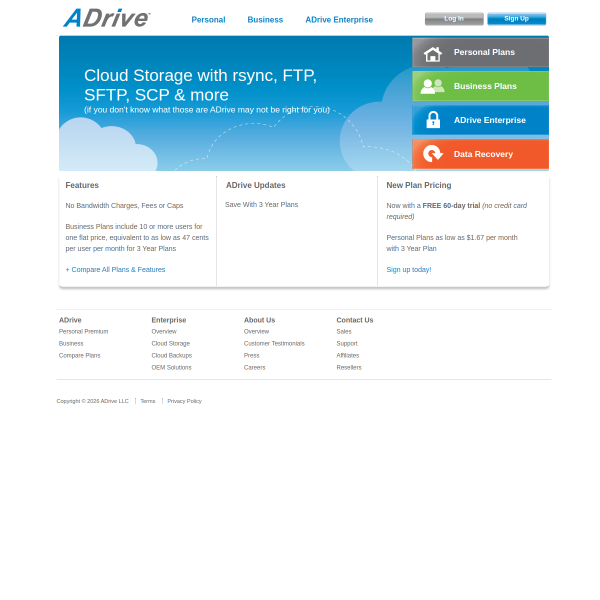The width and height of the screenshot is (600, 600).
Task: Click the Sign Up button
Action: [517, 19]
